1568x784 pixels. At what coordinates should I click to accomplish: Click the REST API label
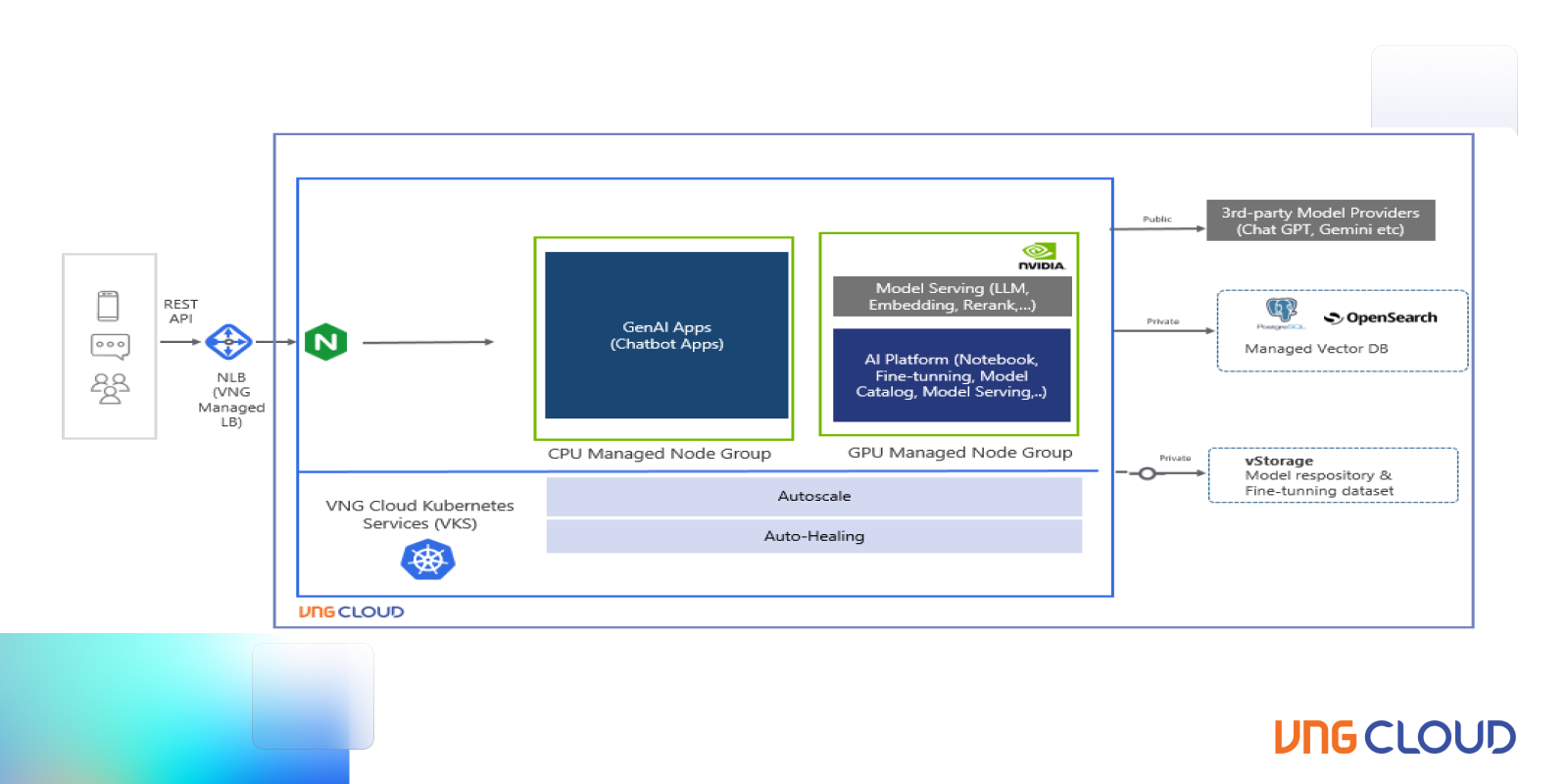(x=180, y=312)
